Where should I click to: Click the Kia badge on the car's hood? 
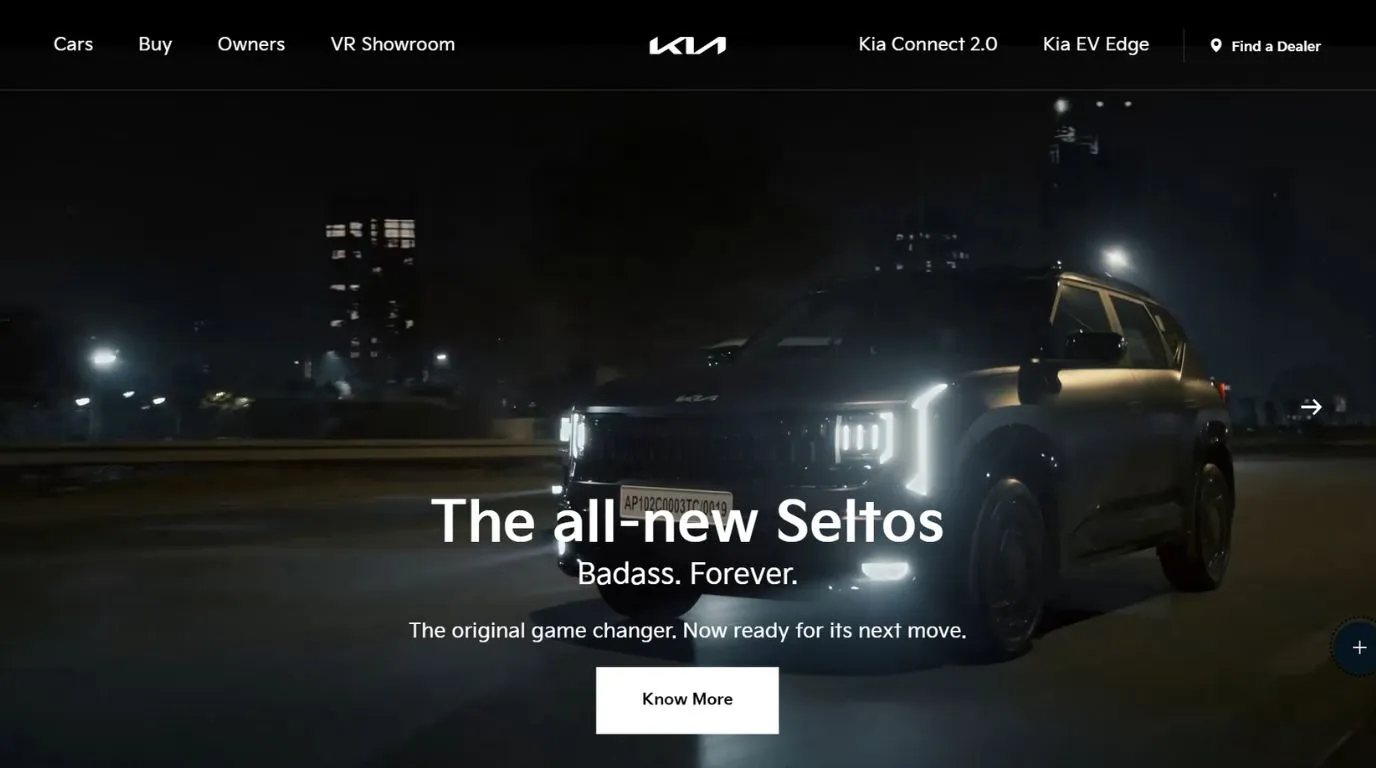tap(696, 398)
